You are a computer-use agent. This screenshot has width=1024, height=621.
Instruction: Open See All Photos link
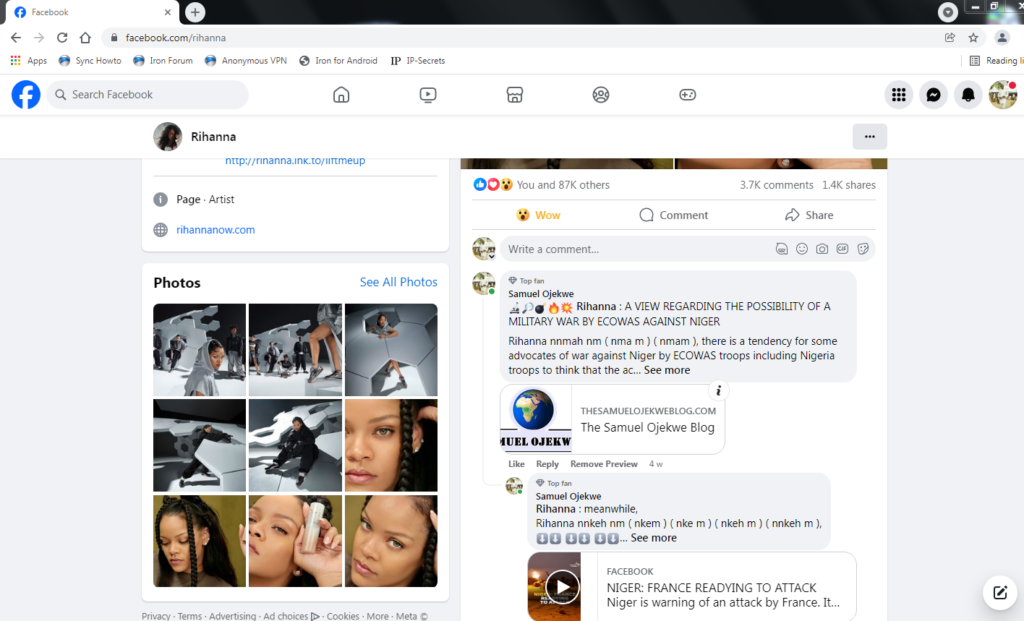coord(398,282)
